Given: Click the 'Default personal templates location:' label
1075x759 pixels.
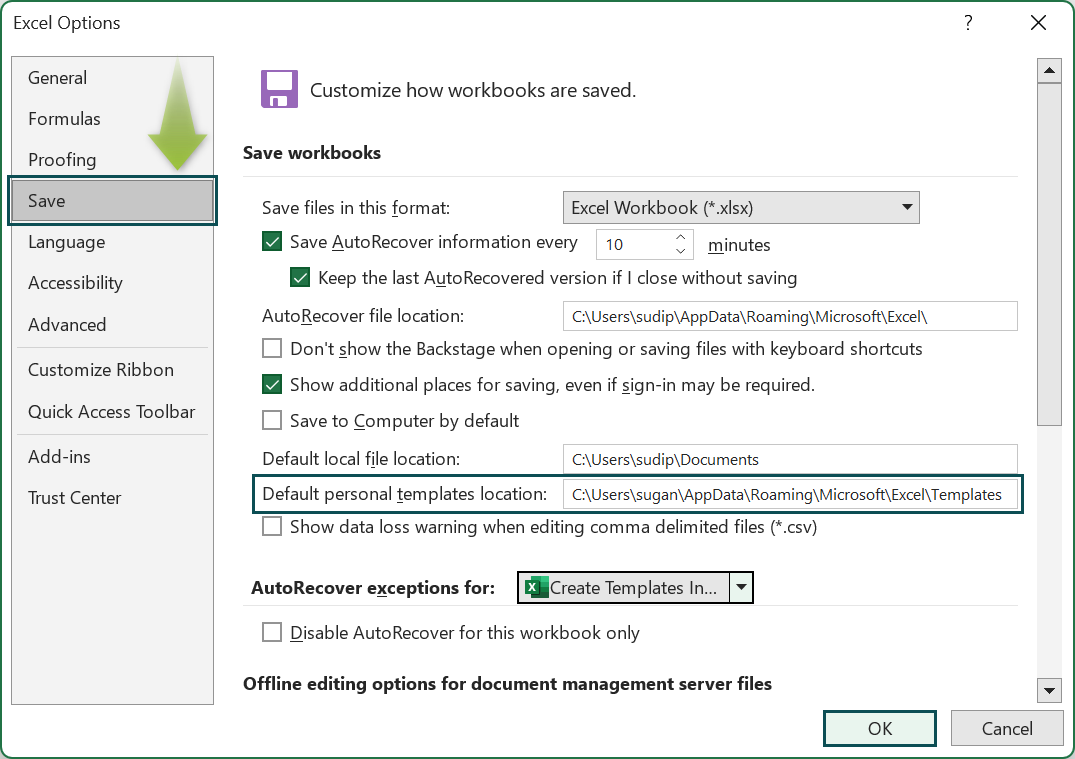Looking at the screenshot, I should coord(404,494).
